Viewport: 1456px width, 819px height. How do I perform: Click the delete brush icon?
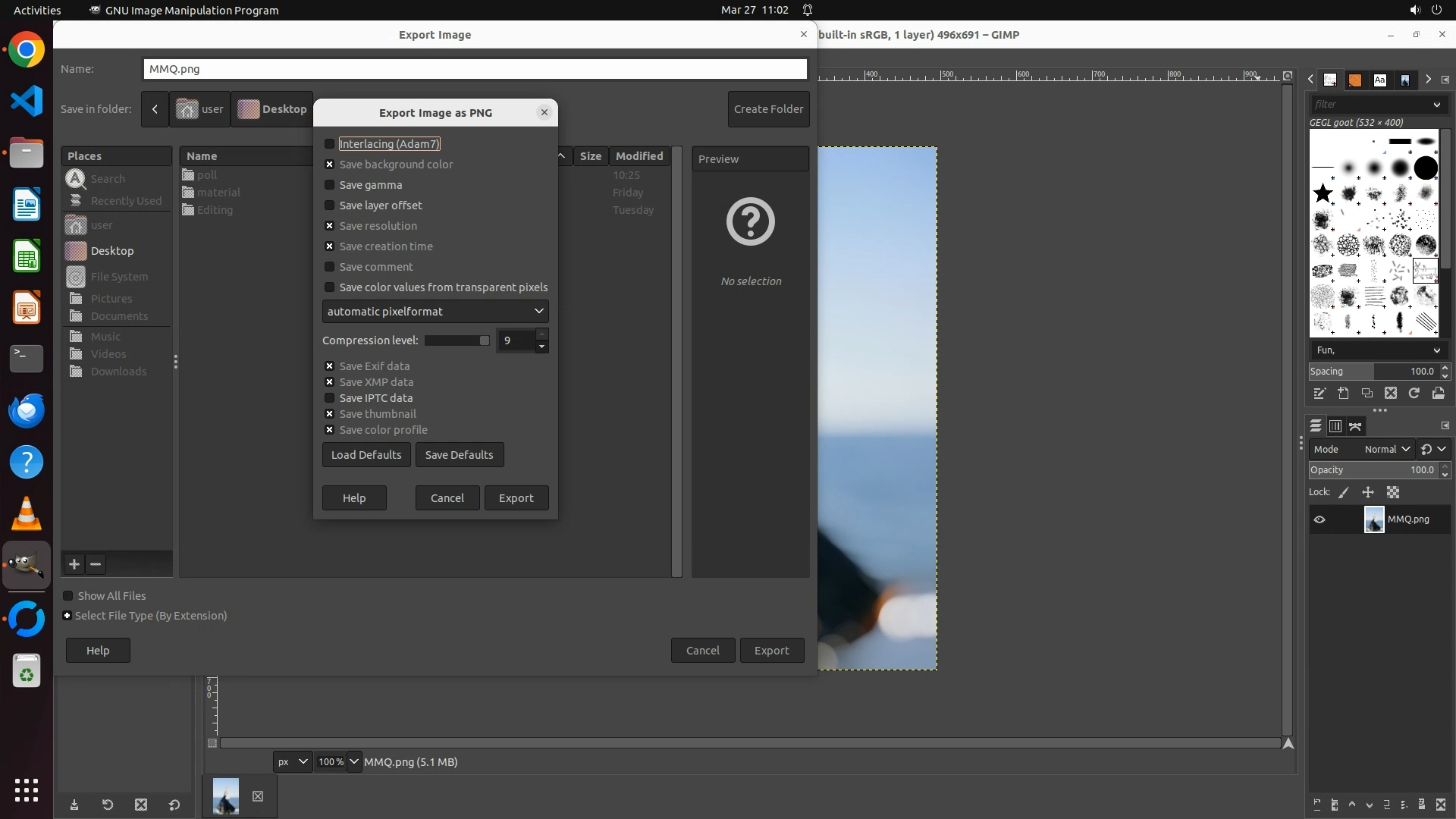(x=1390, y=394)
